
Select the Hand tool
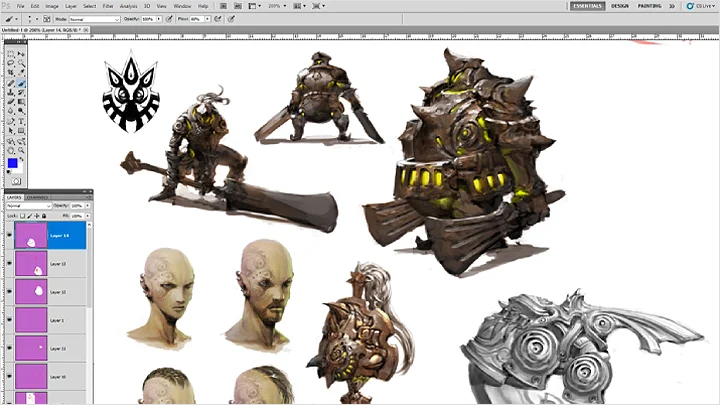[11, 151]
